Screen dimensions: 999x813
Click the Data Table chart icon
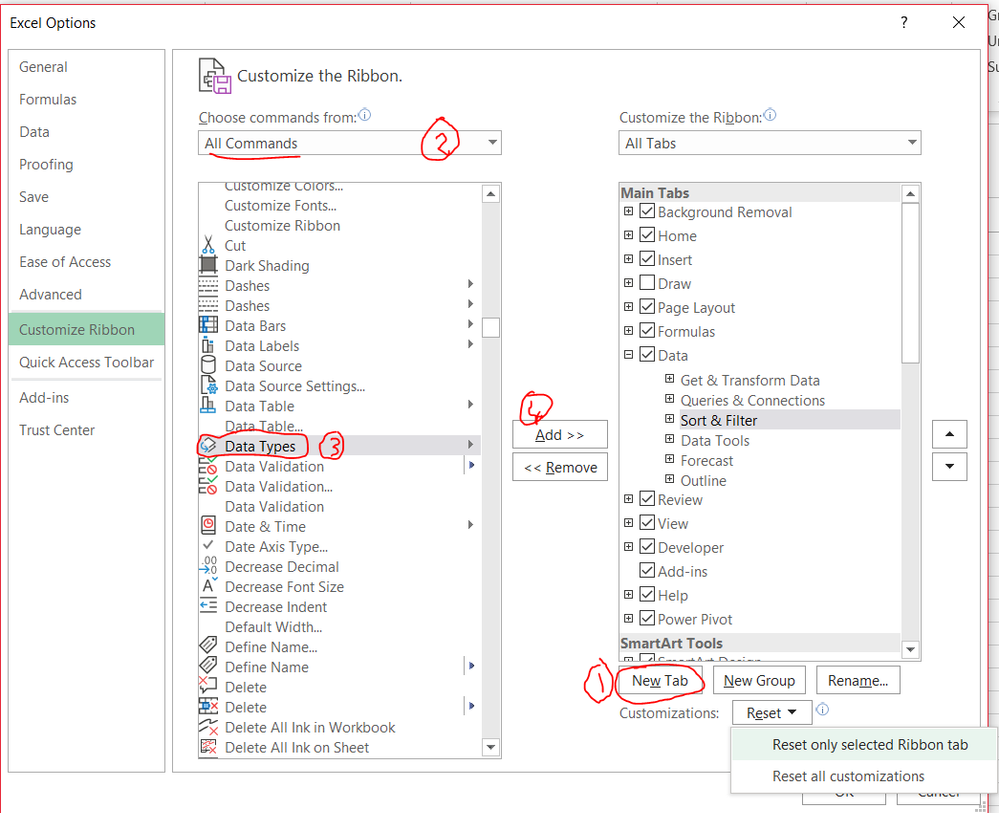208,405
